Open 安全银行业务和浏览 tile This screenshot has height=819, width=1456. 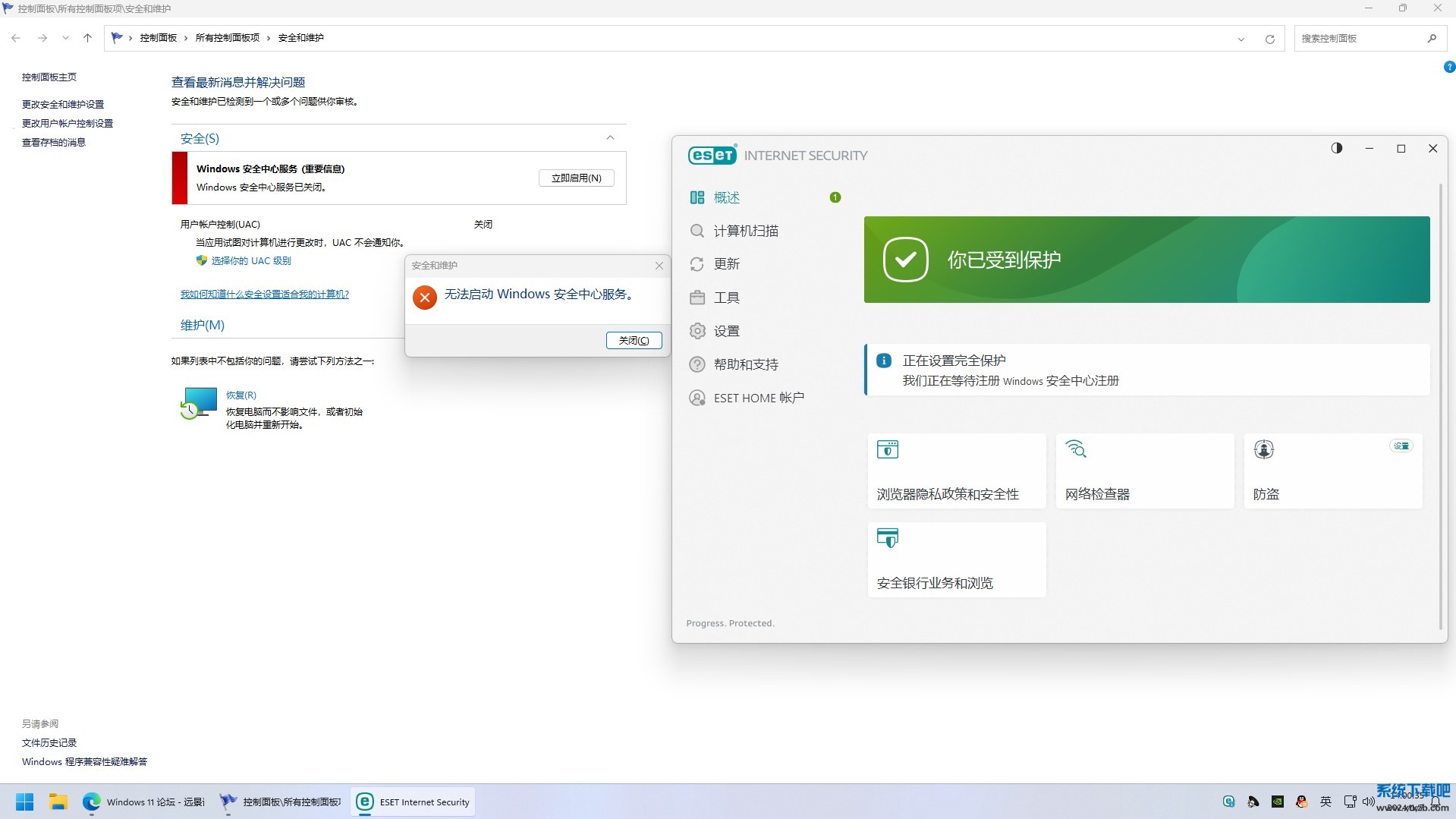coord(956,559)
